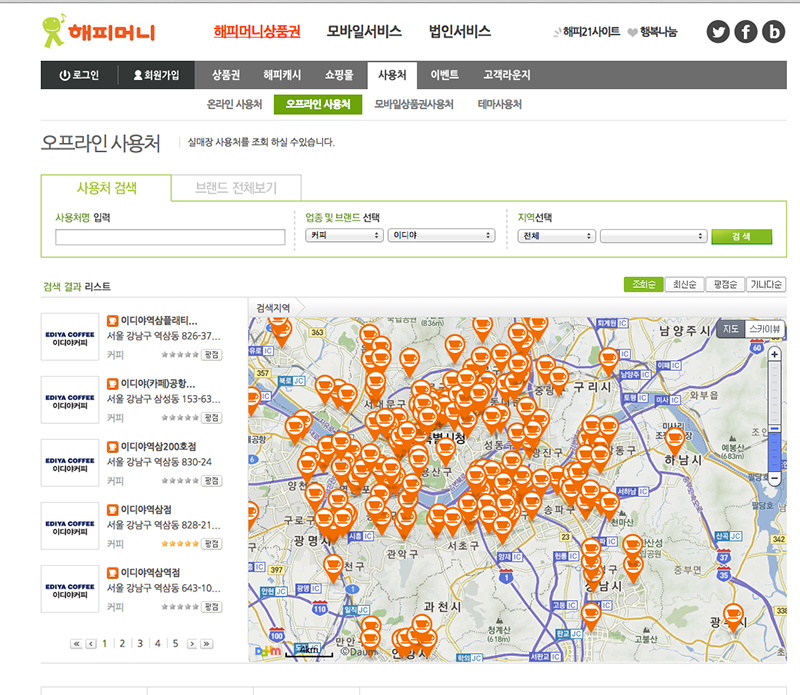Open 모바일서비스 top link
Screen dimensions: 800x695
point(364,32)
